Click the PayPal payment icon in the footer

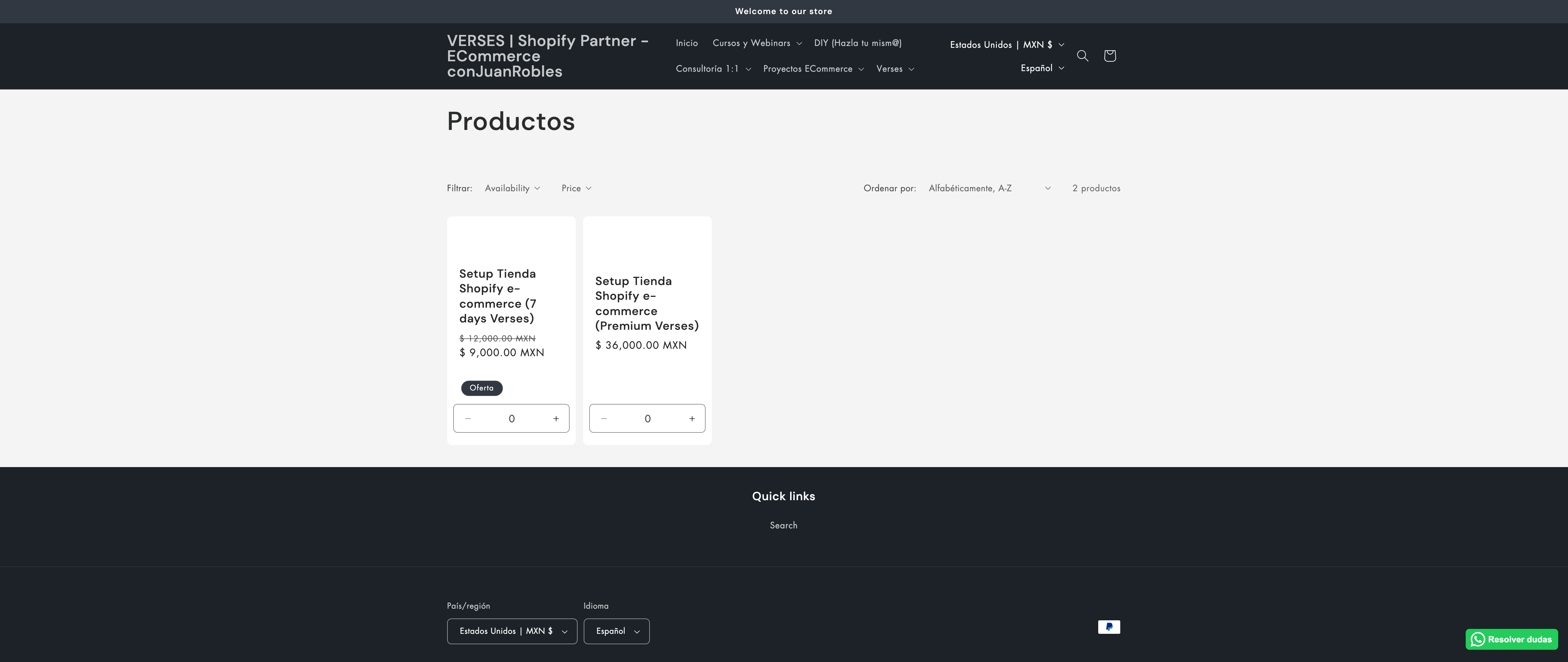(1109, 627)
